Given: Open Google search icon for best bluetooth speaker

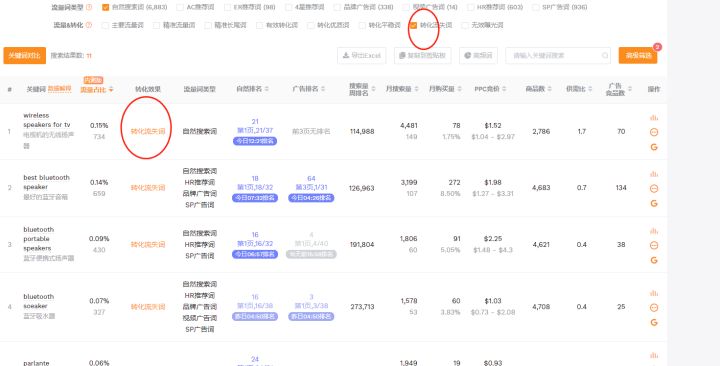Looking at the screenshot, I should 654,203.
